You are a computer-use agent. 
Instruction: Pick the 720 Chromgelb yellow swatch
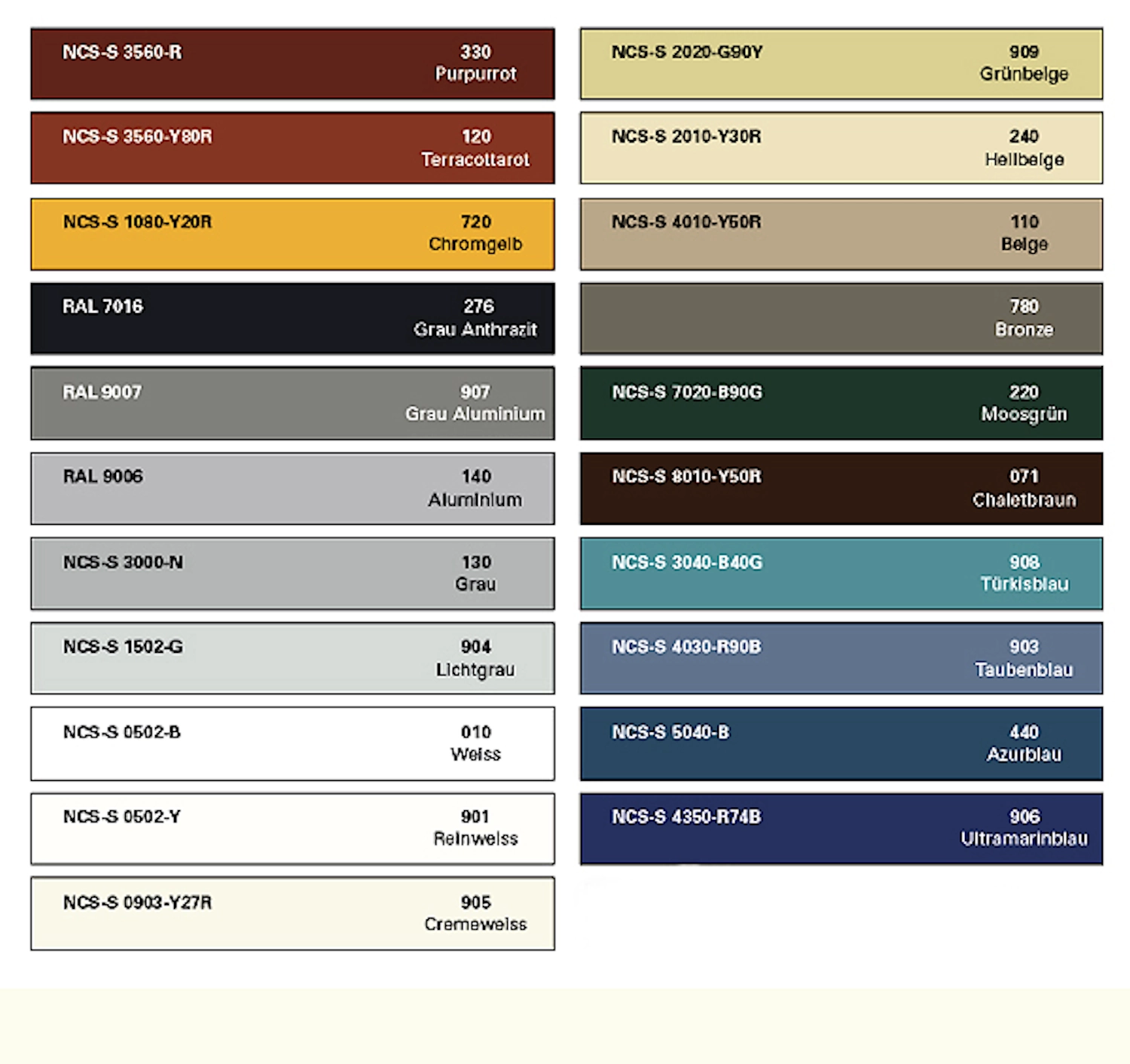(x=292, y=234)
